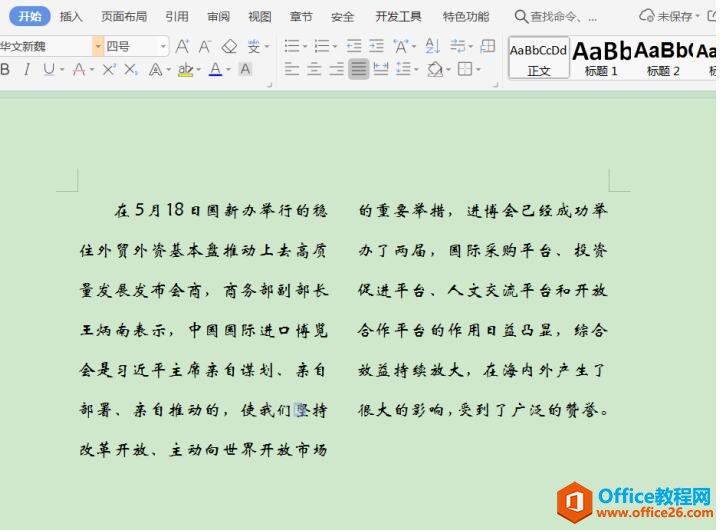Switch to the 开始 tab
This screenshot has height=530, width=720.
click(30, 17)
